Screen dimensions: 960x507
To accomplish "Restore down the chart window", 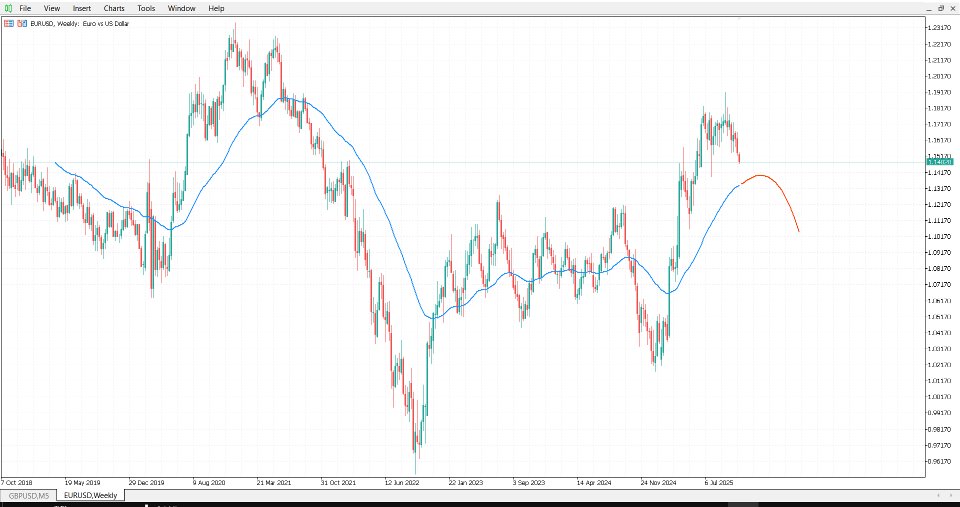I will coord(942,8).
